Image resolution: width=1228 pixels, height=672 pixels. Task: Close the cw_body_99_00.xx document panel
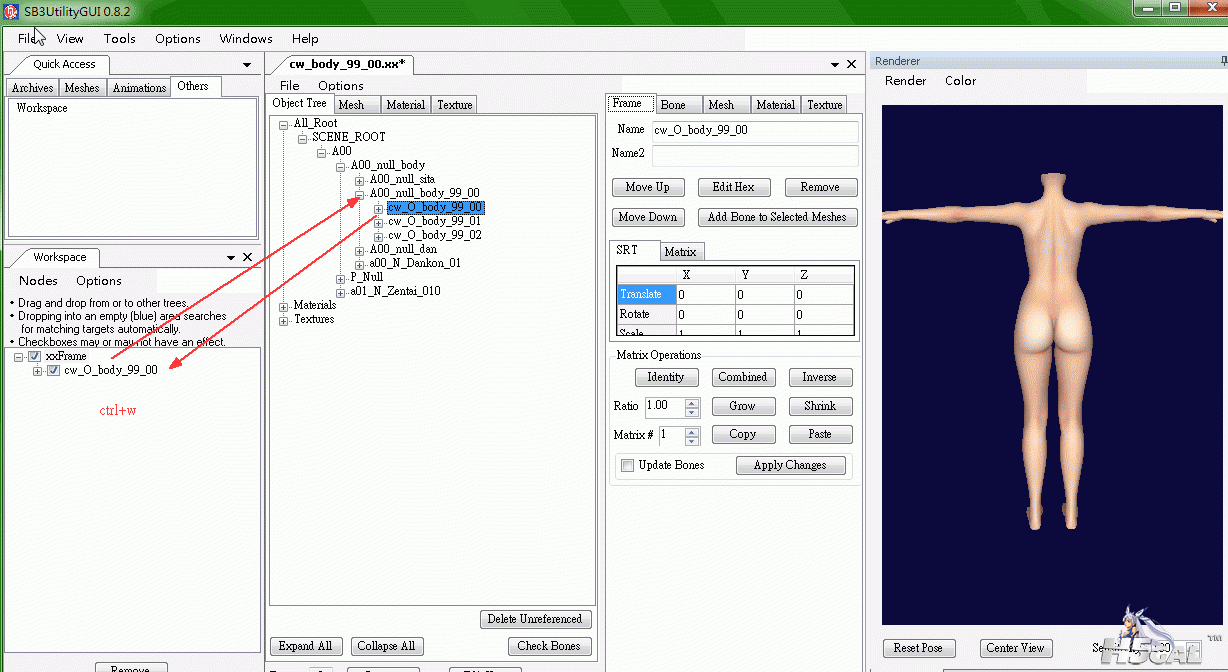click(x=852, y=64)
